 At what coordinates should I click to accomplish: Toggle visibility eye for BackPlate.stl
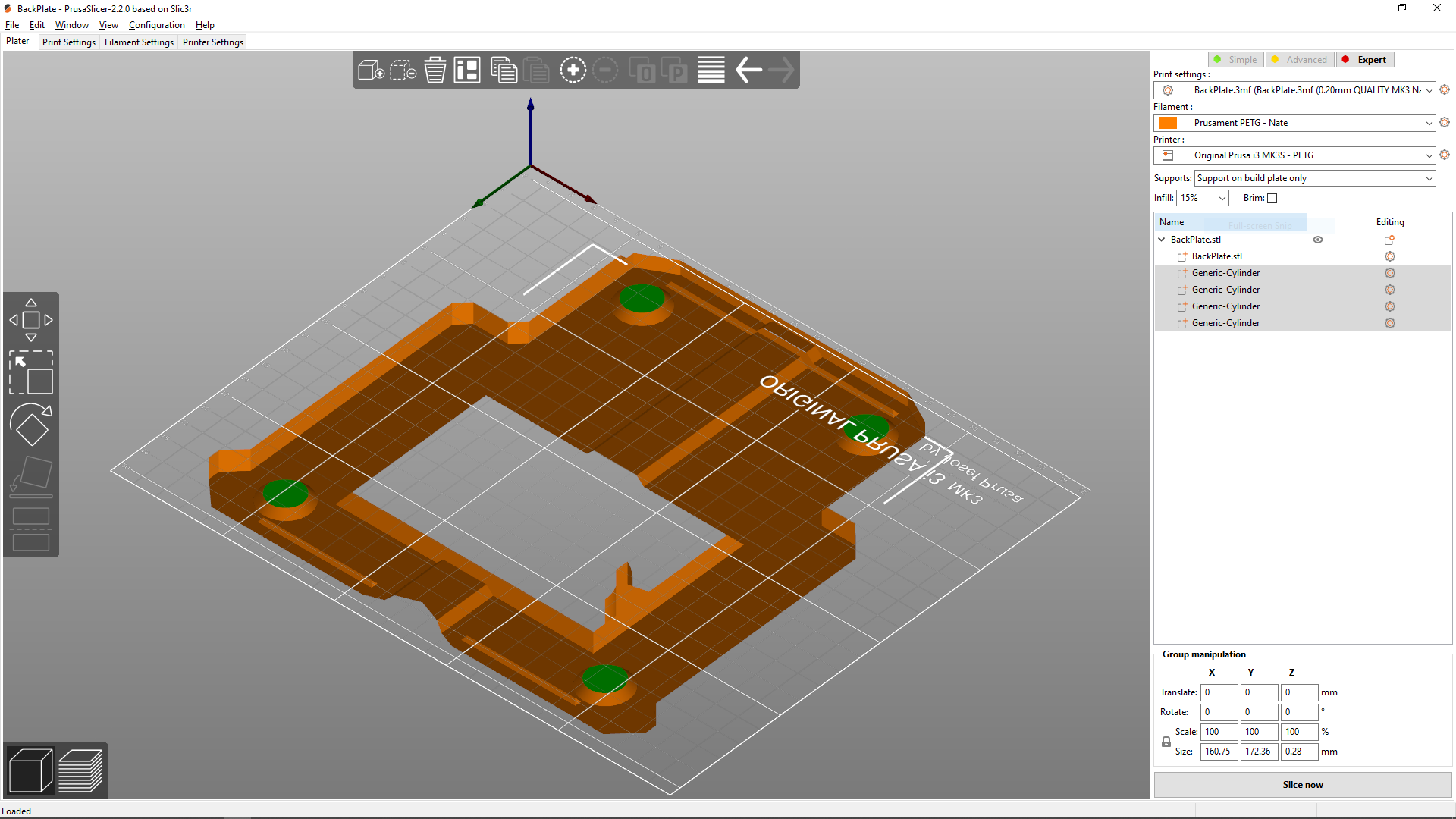(1318, 240)
